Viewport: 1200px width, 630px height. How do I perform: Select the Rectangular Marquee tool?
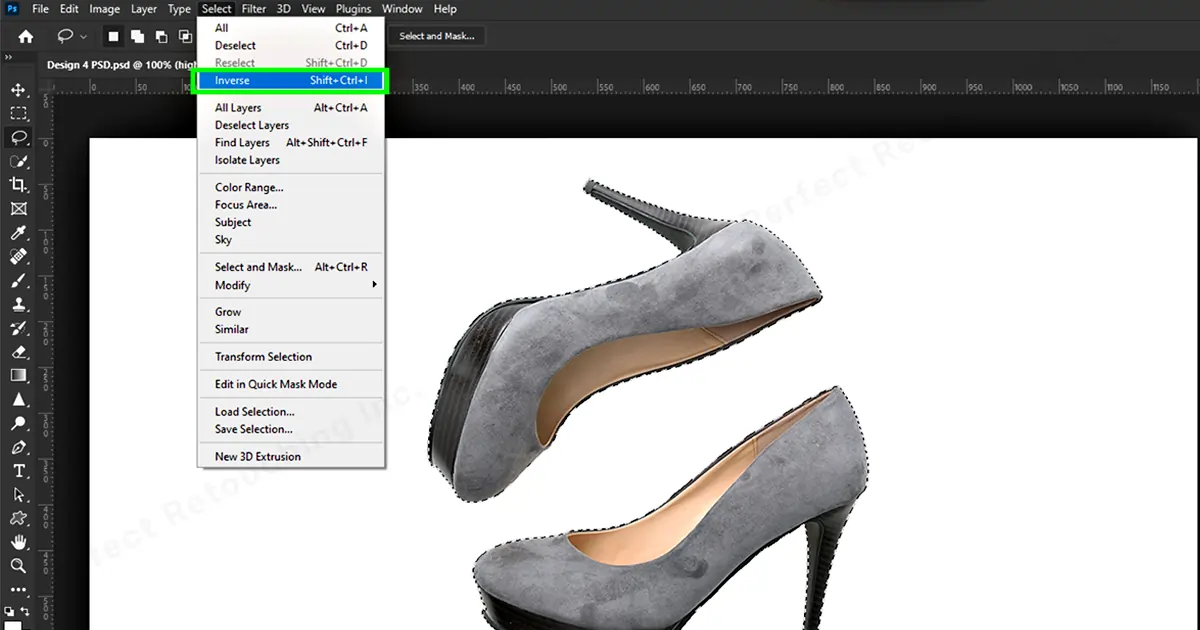click(x=18, y=114)
